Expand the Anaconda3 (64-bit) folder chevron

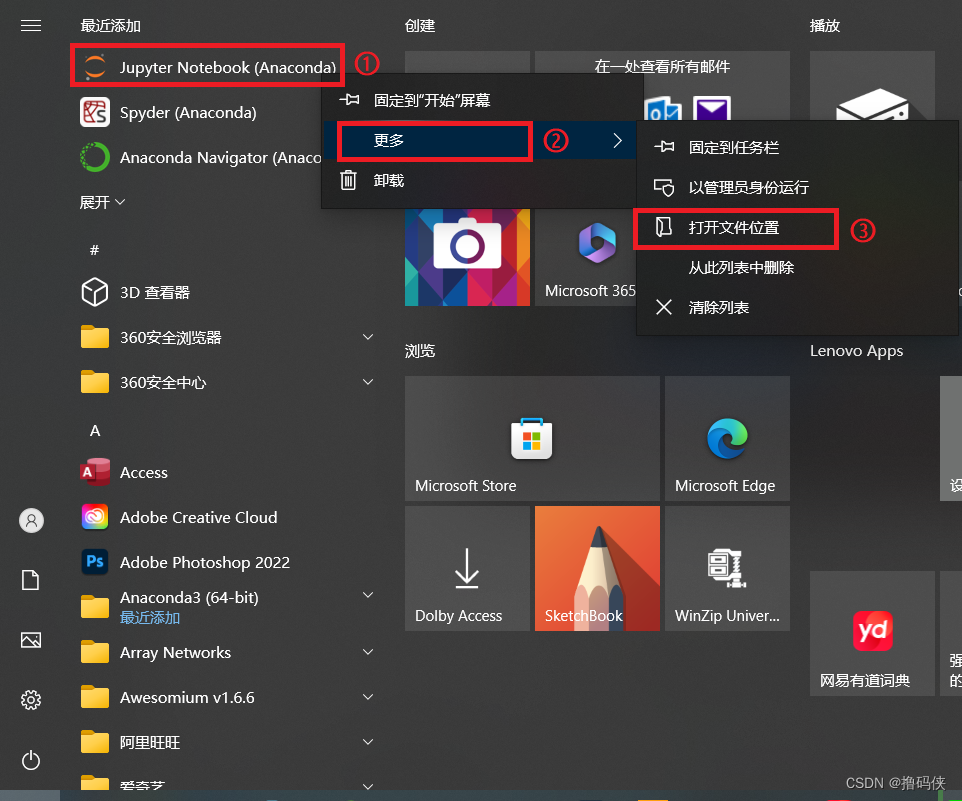[368, 595]
